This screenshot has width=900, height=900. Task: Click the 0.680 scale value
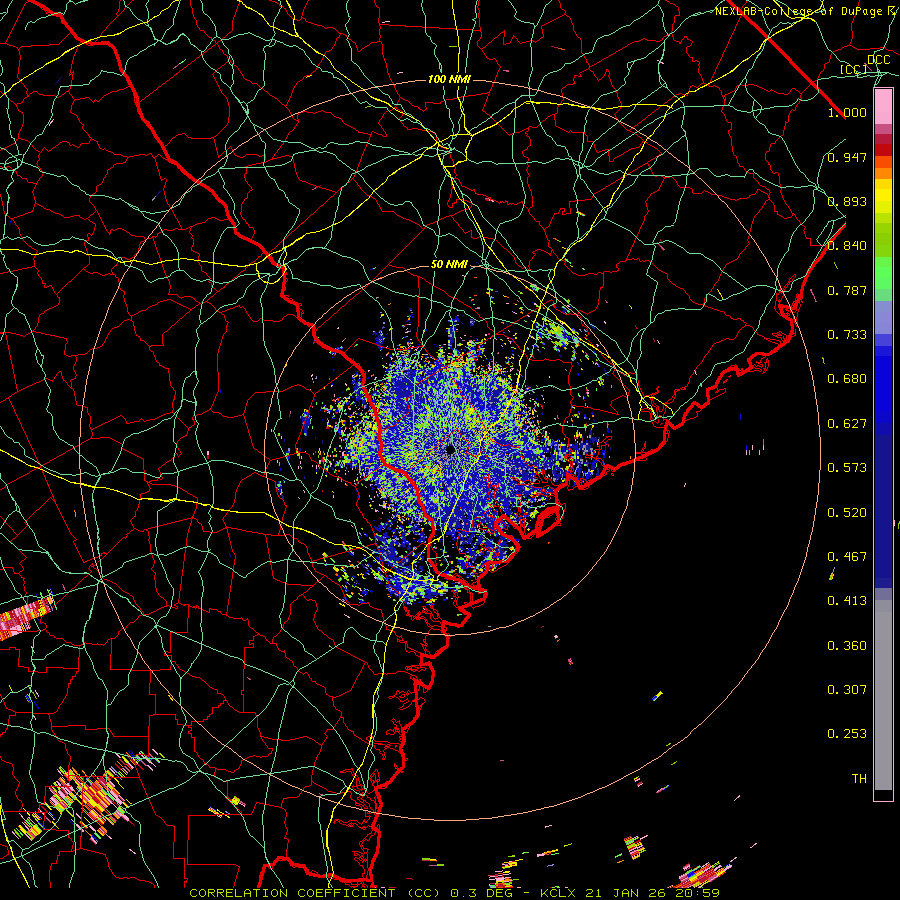point(847,379)
